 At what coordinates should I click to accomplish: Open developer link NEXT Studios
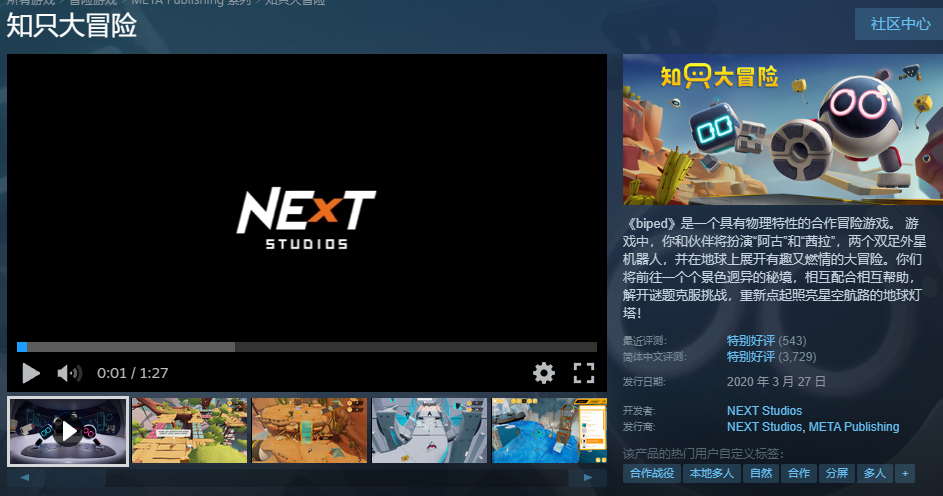764,411
